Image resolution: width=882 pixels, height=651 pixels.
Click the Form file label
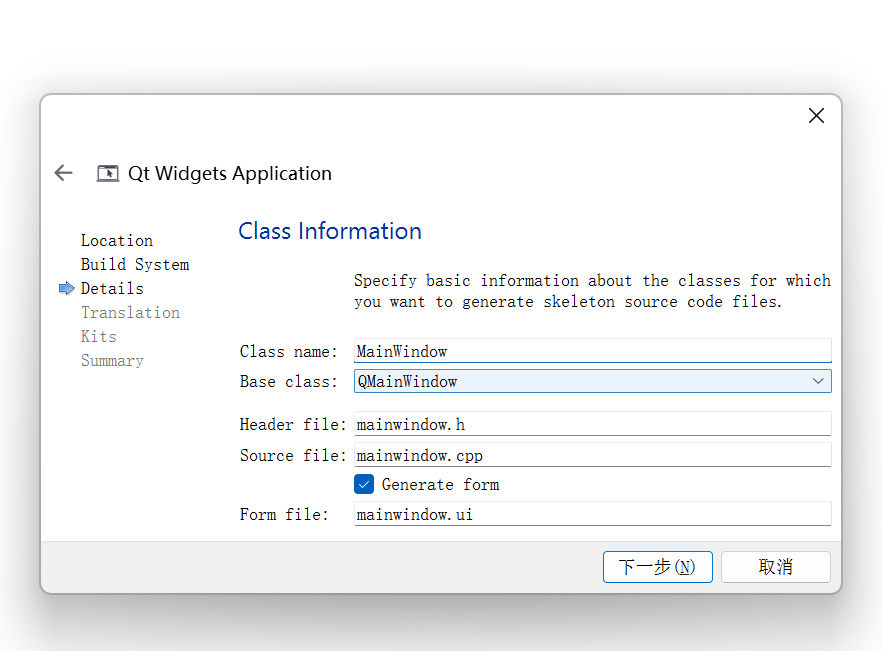[284, 514]
